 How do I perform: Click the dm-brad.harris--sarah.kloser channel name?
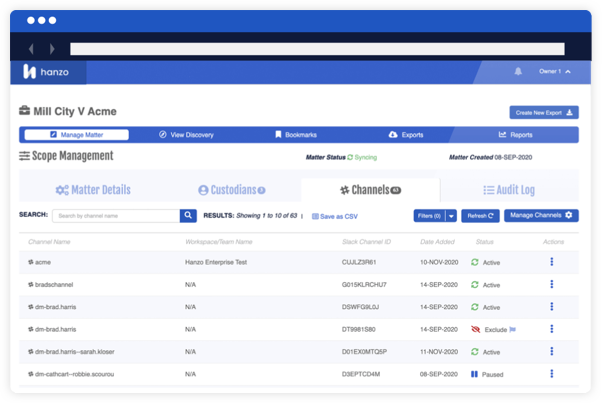click(74, 352)
